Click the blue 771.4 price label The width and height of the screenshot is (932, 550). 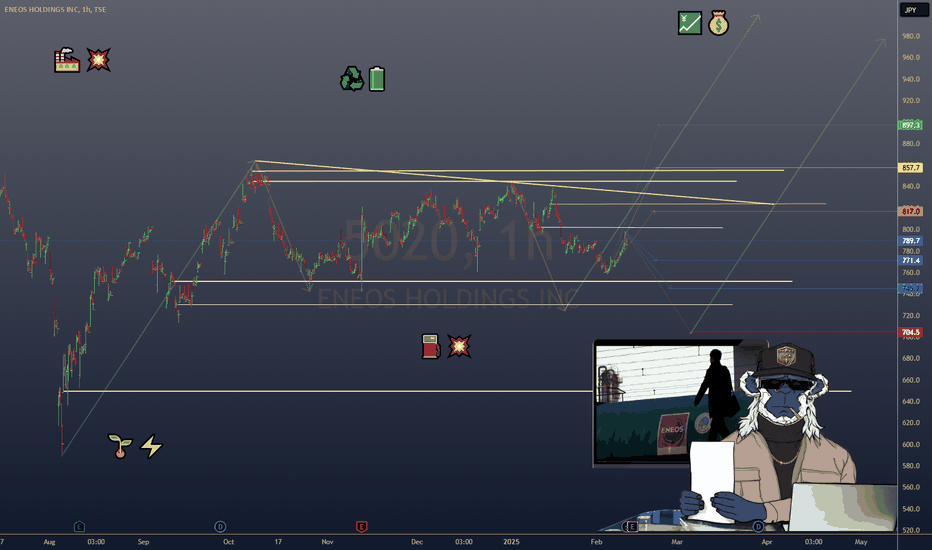(911, 260)
